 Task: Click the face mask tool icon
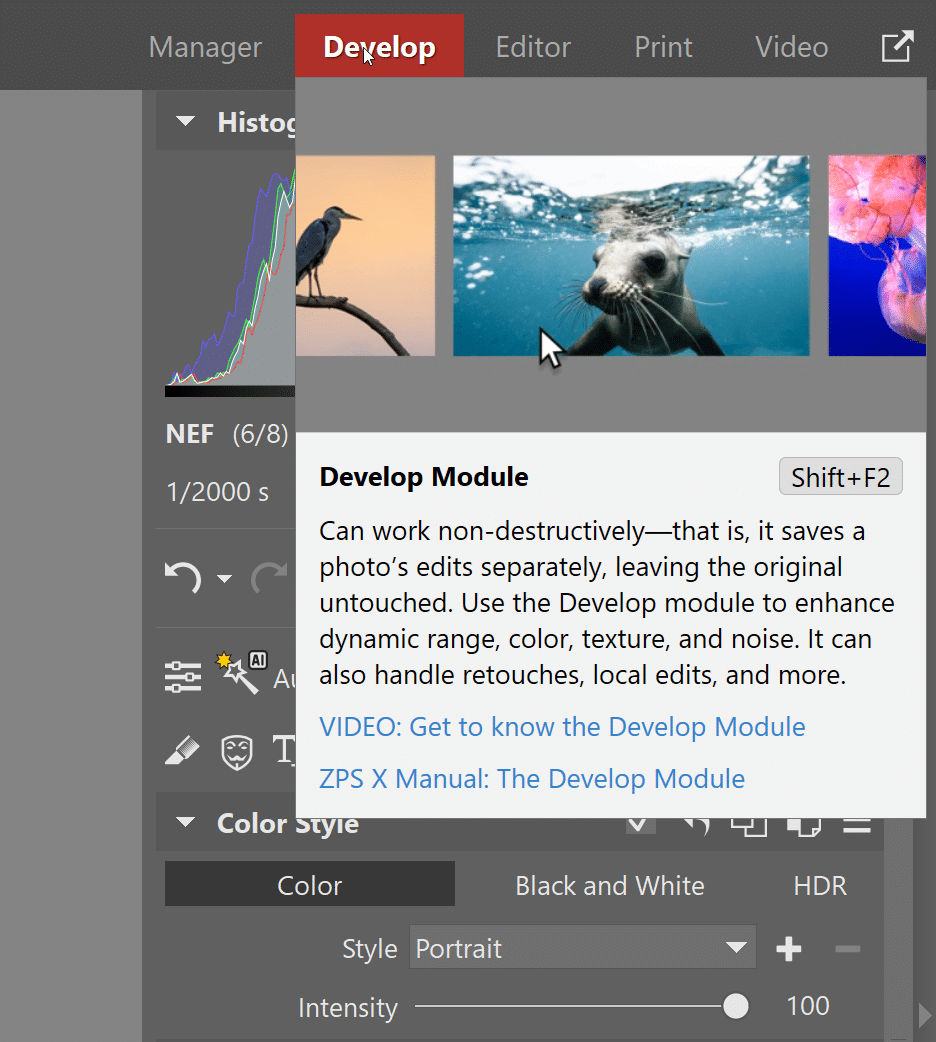236,753
